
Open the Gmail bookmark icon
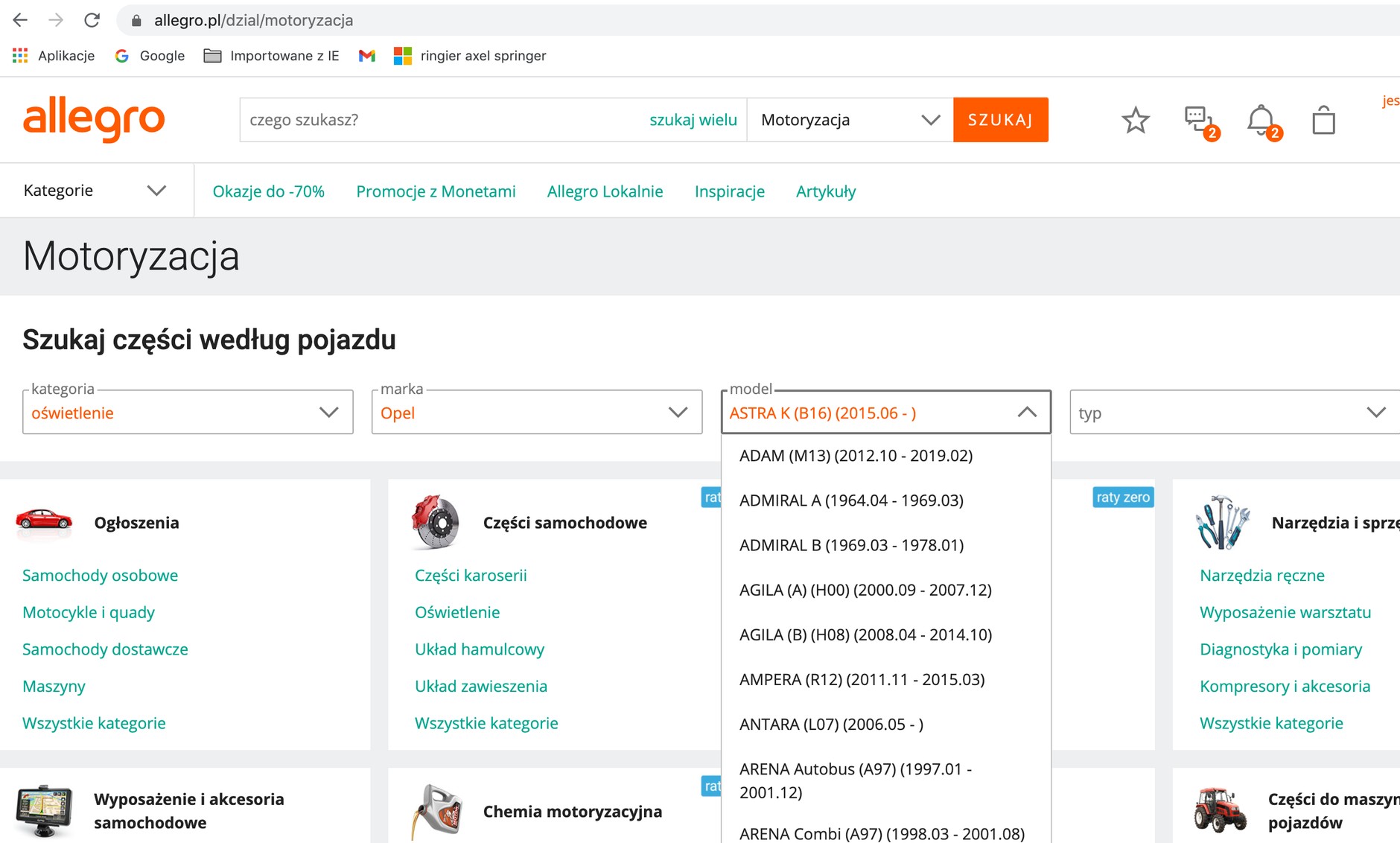pyautogui.click(x=366, y=56)
